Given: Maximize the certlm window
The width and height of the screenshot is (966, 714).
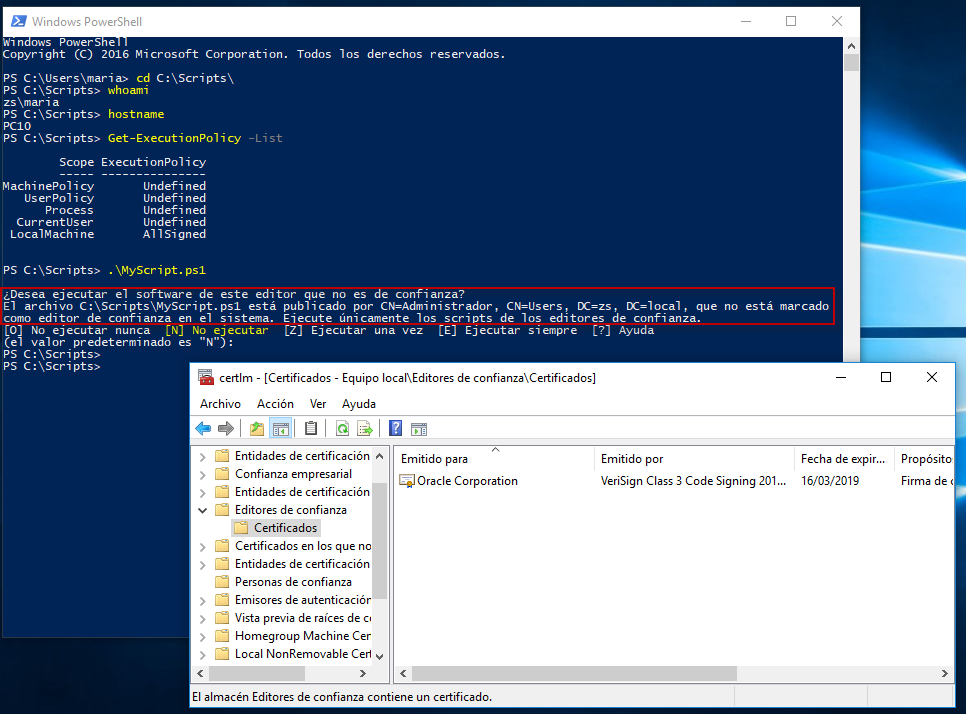Looking at the screenshot, I should point(886,377).
